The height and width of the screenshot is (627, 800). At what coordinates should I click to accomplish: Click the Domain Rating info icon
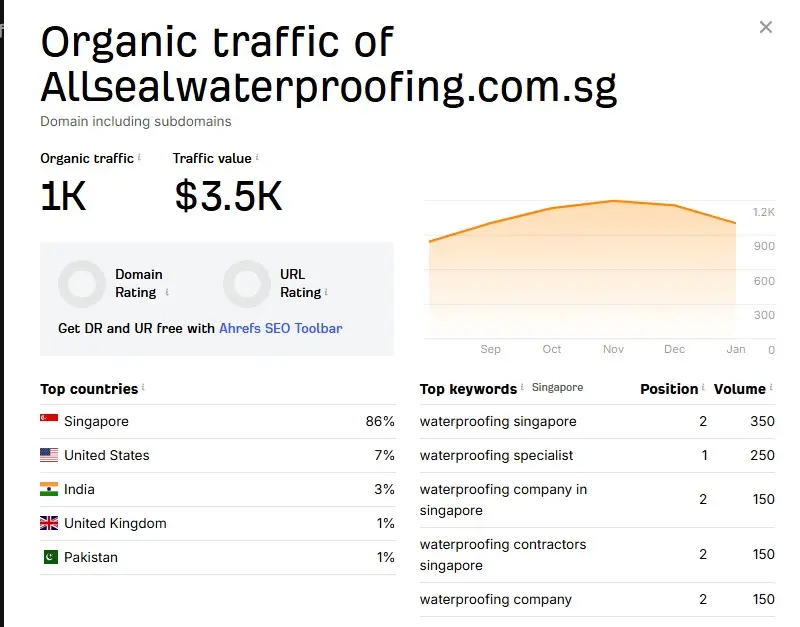167,293
